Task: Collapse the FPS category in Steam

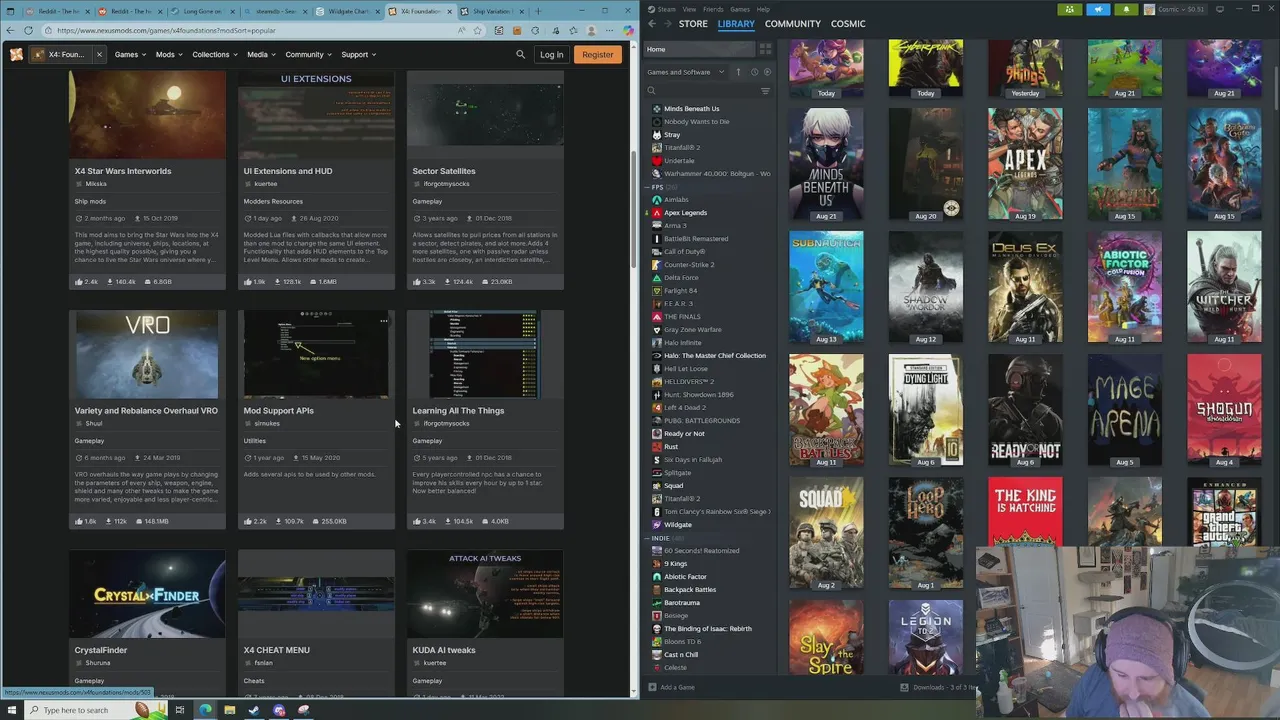Action: click(x=649, y=187)
